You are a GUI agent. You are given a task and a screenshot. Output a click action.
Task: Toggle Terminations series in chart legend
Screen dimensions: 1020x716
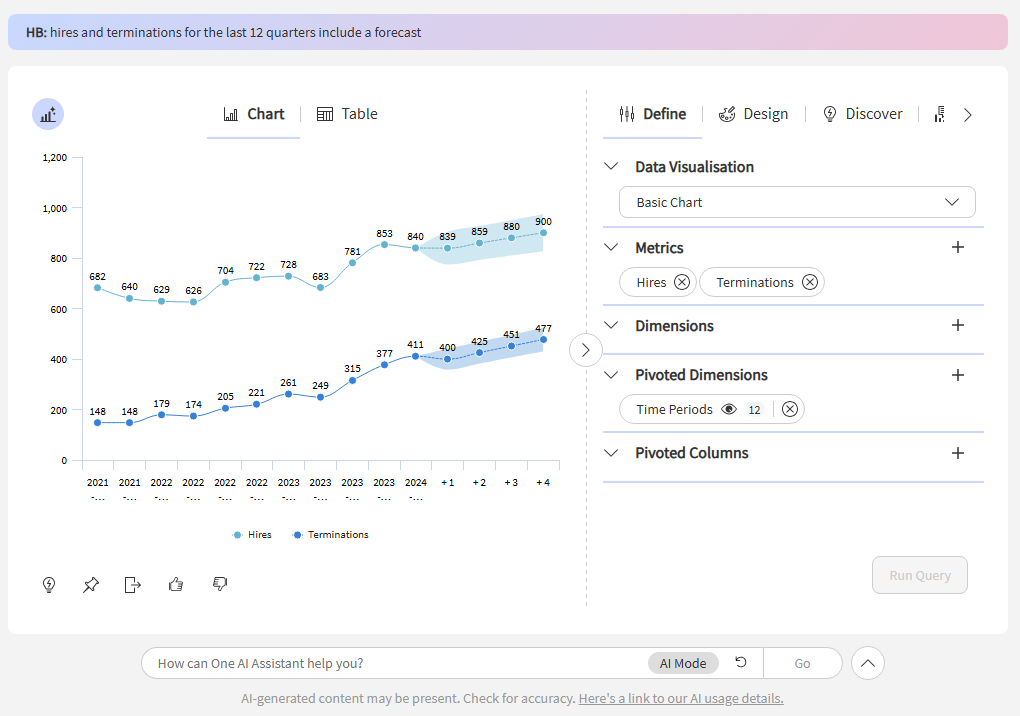pyautogui.click(x=331, y=535)
